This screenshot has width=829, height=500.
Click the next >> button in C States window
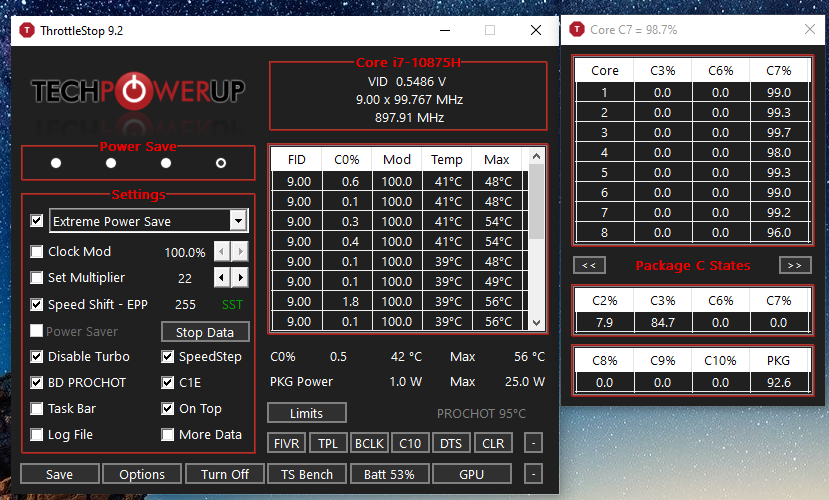[x=795, y=265]
